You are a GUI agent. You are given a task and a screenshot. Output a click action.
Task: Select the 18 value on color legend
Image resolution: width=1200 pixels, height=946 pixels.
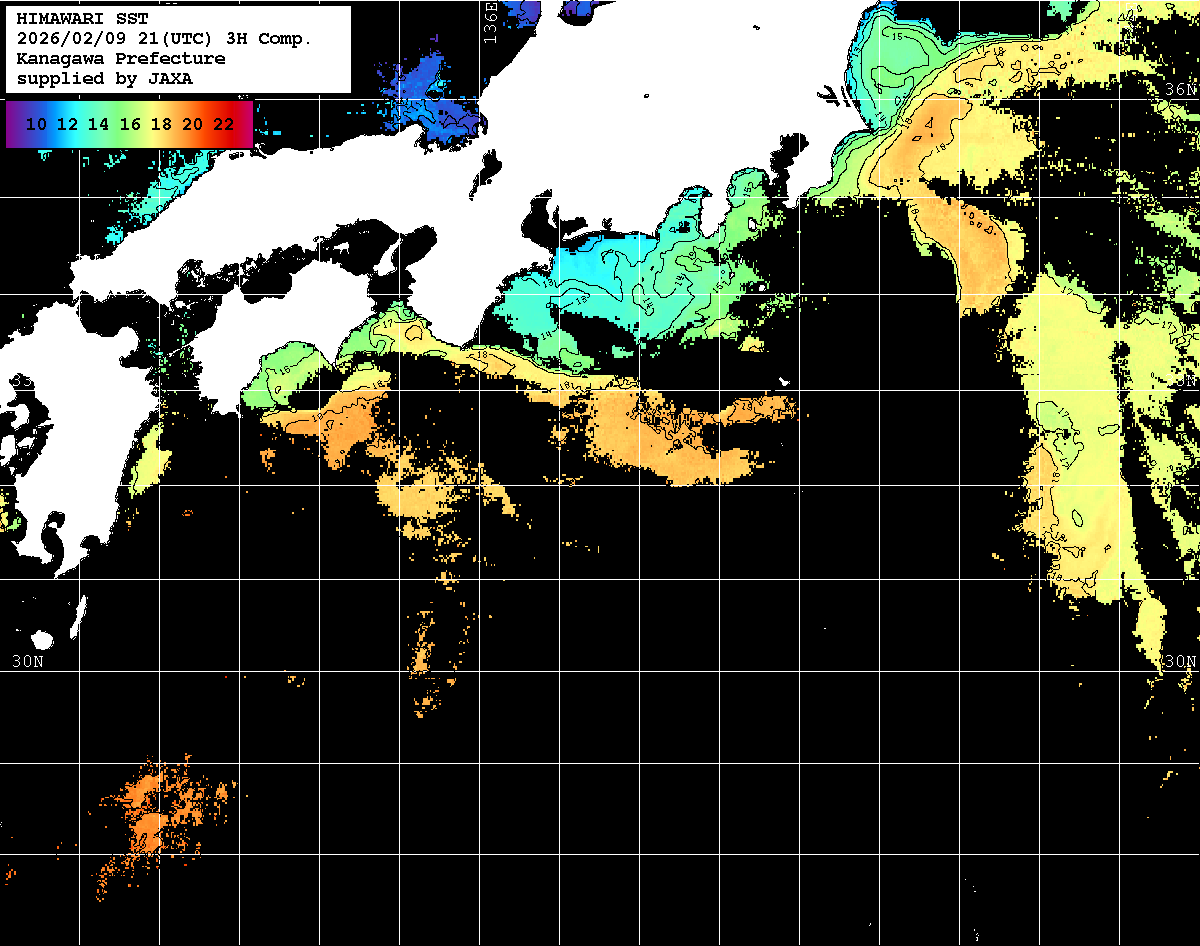tap(161, 124)
